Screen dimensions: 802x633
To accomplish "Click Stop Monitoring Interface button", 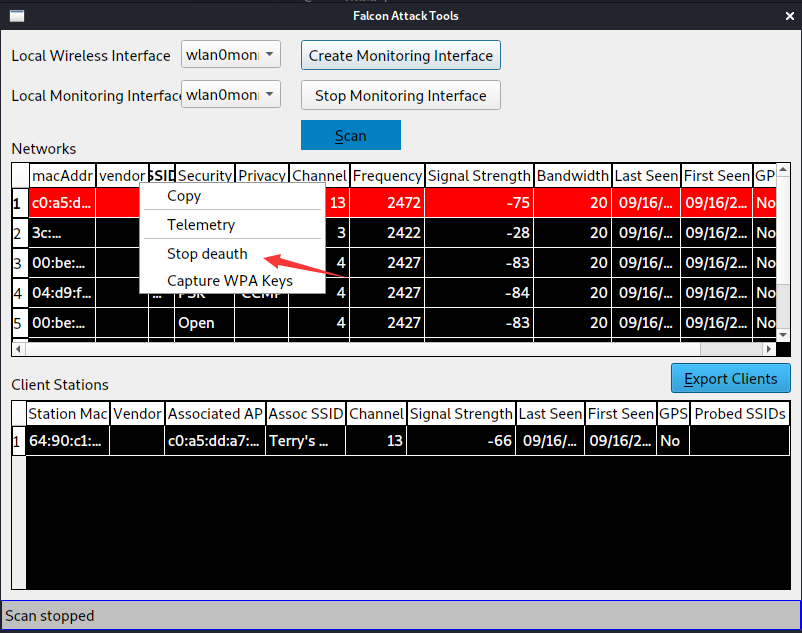I will [400, 95].
